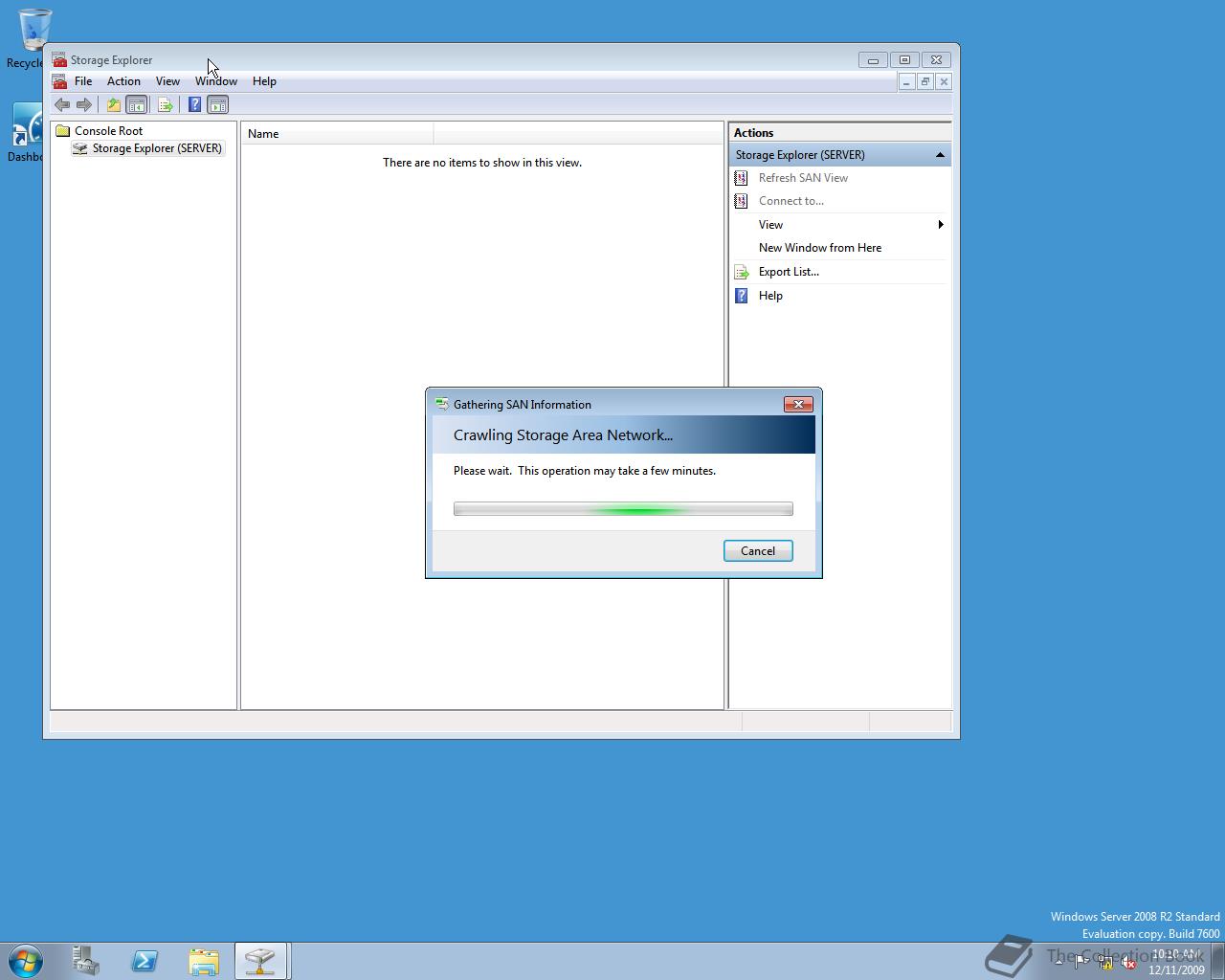Select Console Root in the tree

pyautogui.click(x=108, y=131)
